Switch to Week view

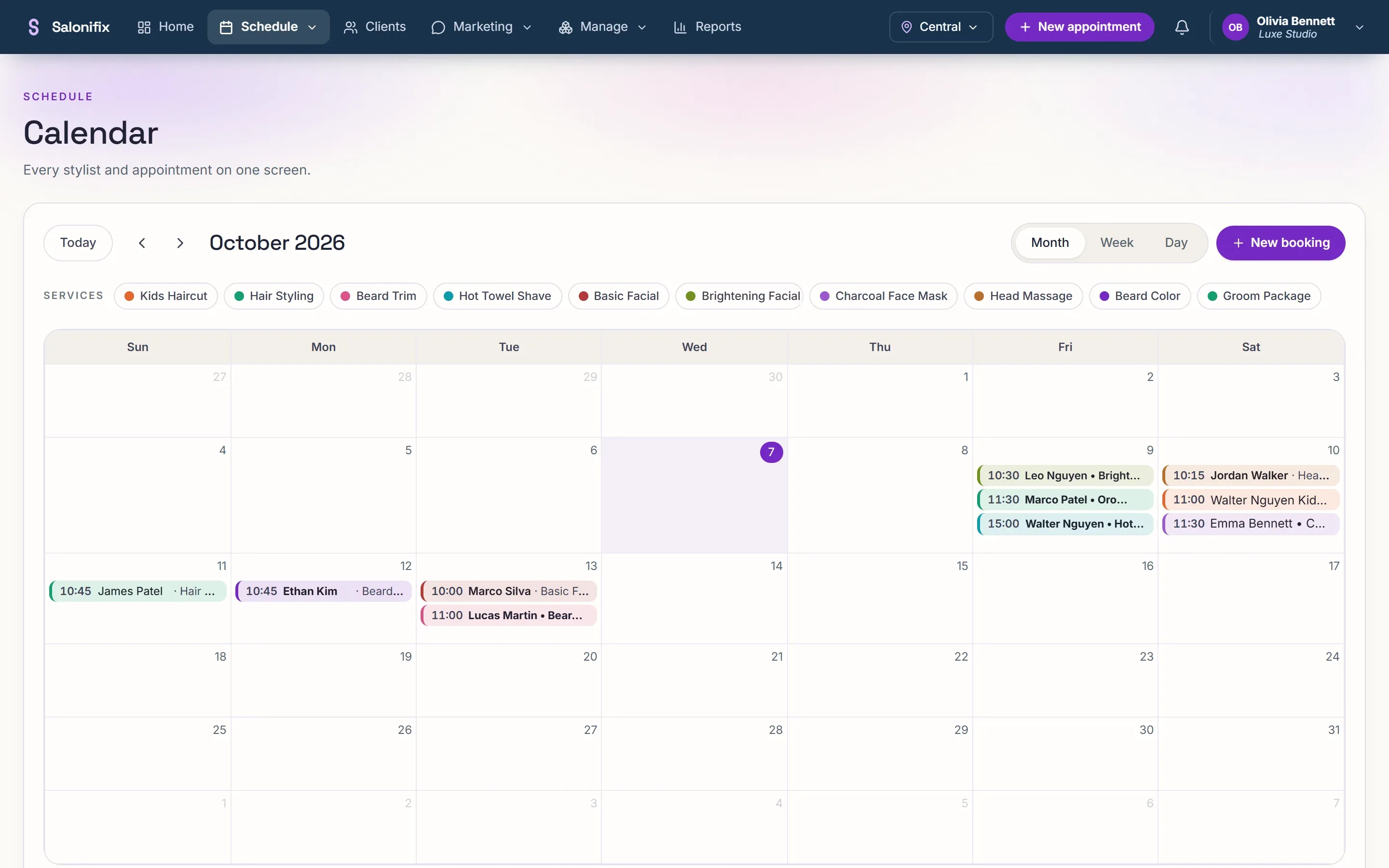(1117, 243)
